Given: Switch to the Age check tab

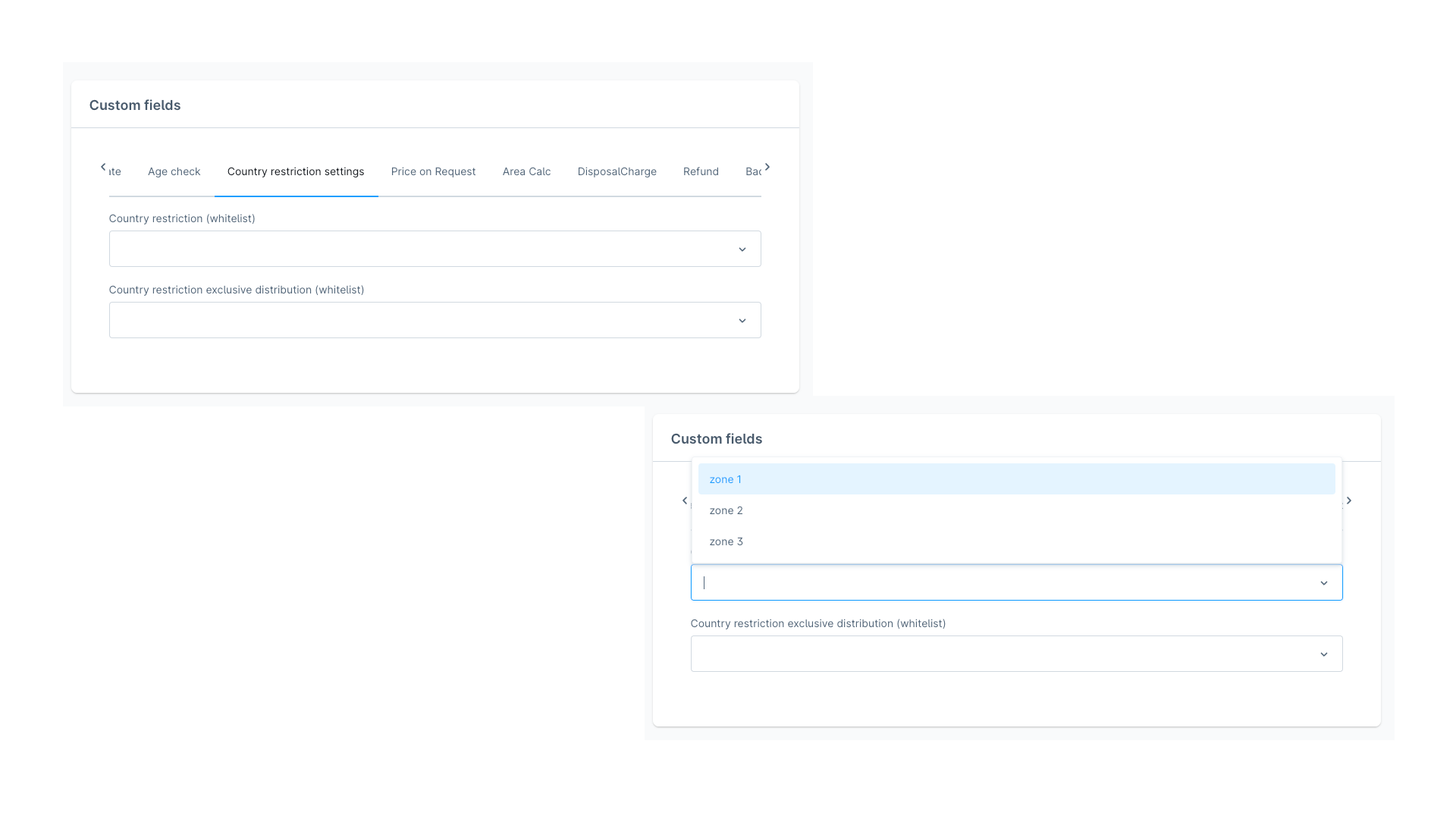Looking at the screenshot, I should point(174,171).
